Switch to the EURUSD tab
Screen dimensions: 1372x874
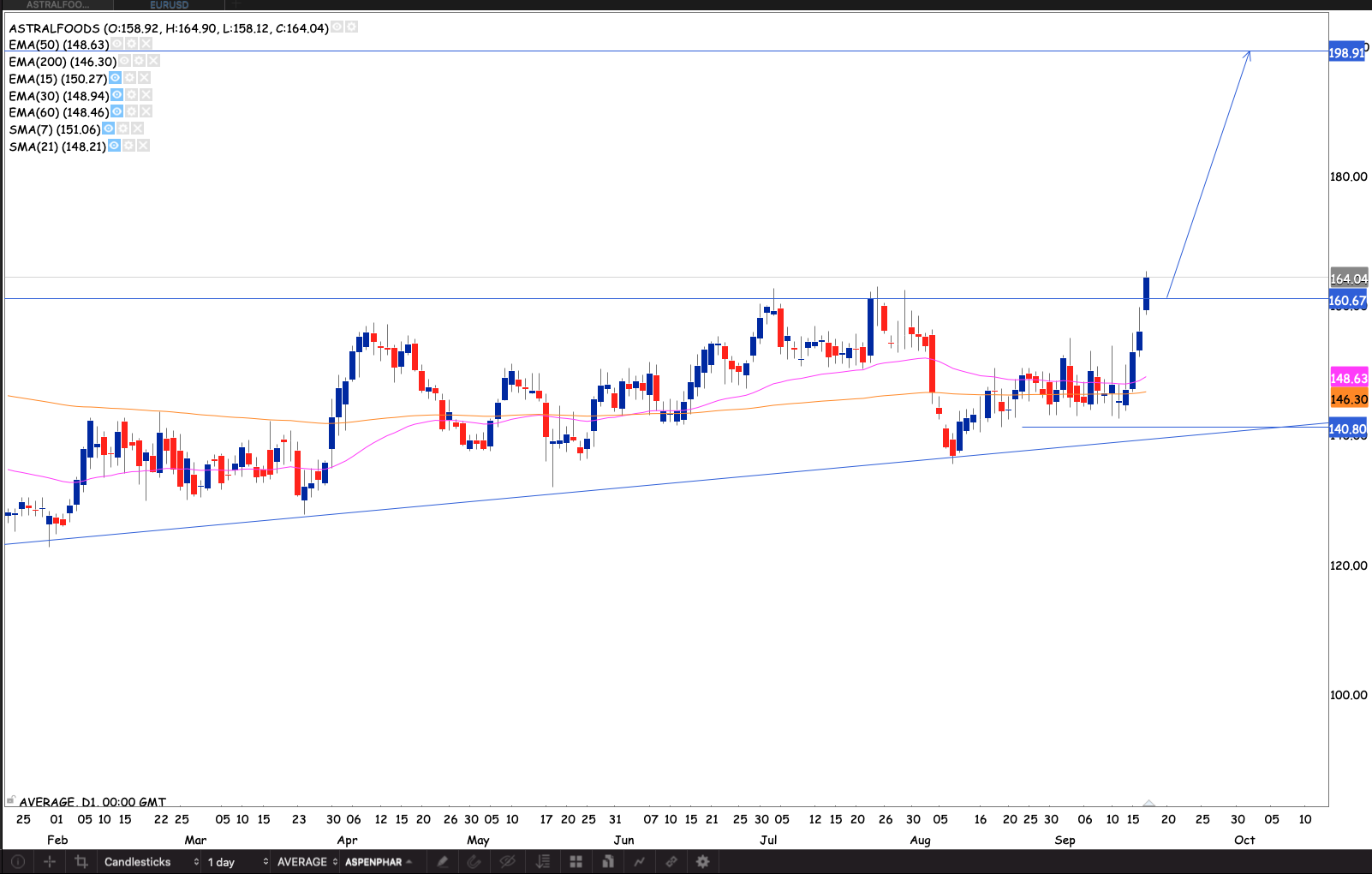pos(169,5)
